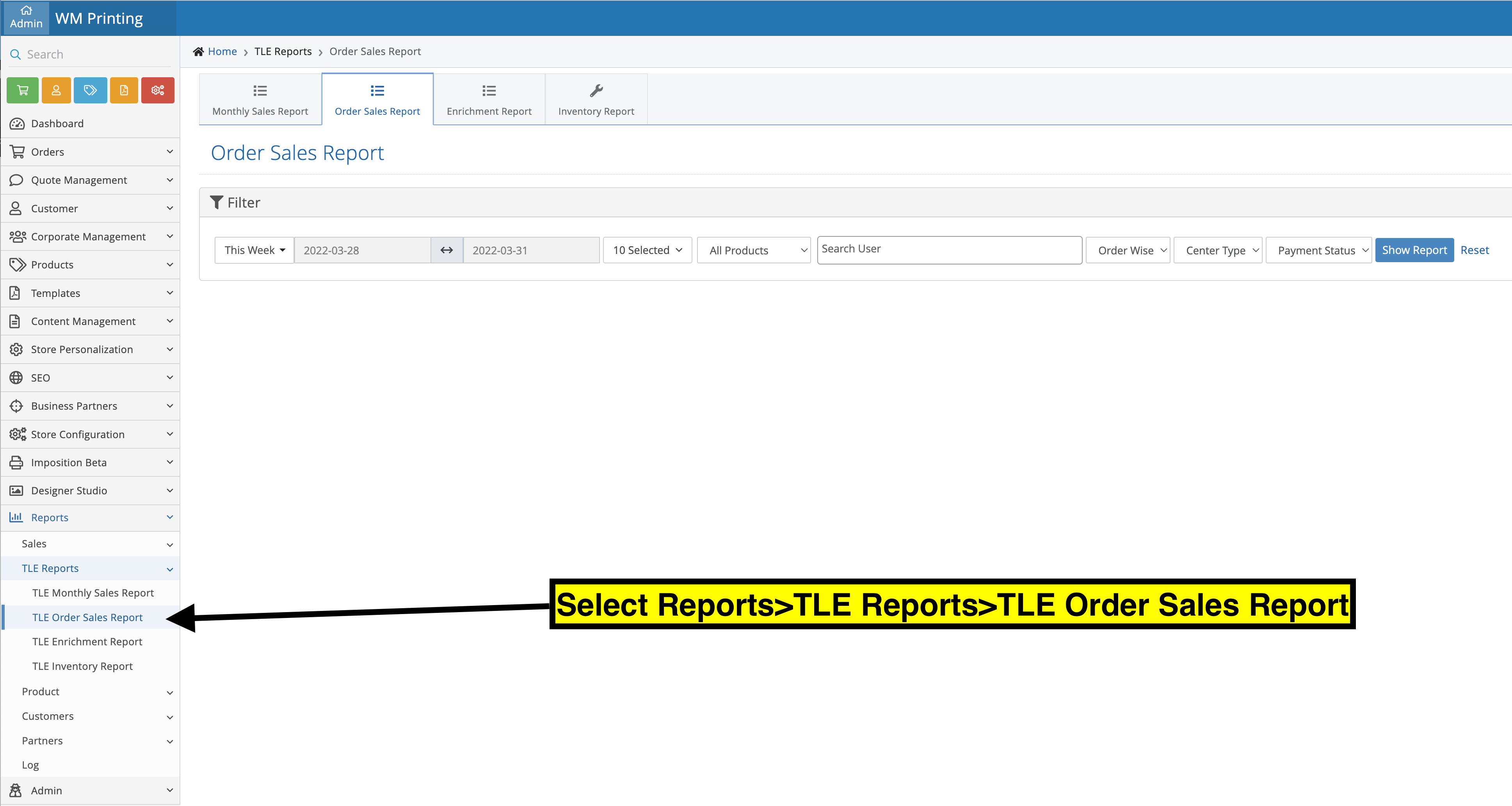Click the Reset link
Image resolution: width=1512 pixels, height=806 pixels.
click(x=1475, y=250)
